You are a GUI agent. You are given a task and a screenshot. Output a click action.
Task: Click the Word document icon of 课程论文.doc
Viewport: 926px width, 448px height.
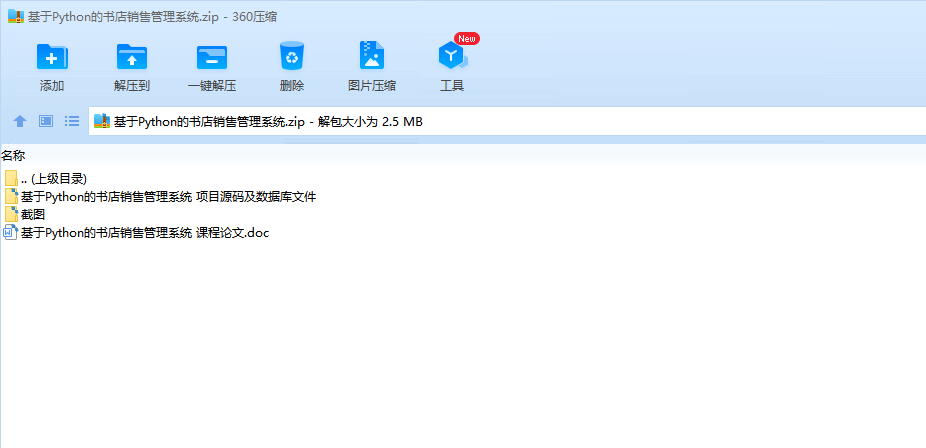click(x=11, y=232)
